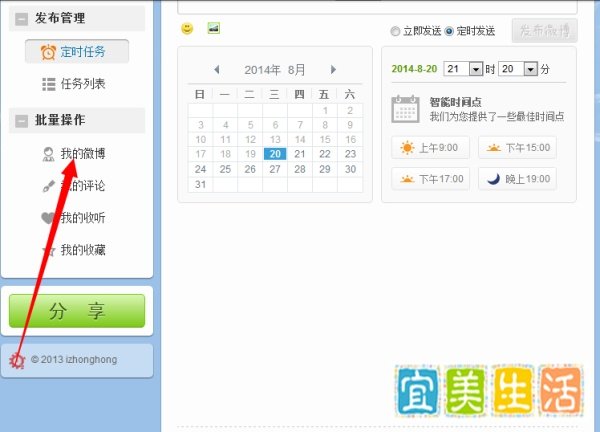Screen dimensions: 600x432
Task: Click the insert image icon
Action: (x=214, y=28)
